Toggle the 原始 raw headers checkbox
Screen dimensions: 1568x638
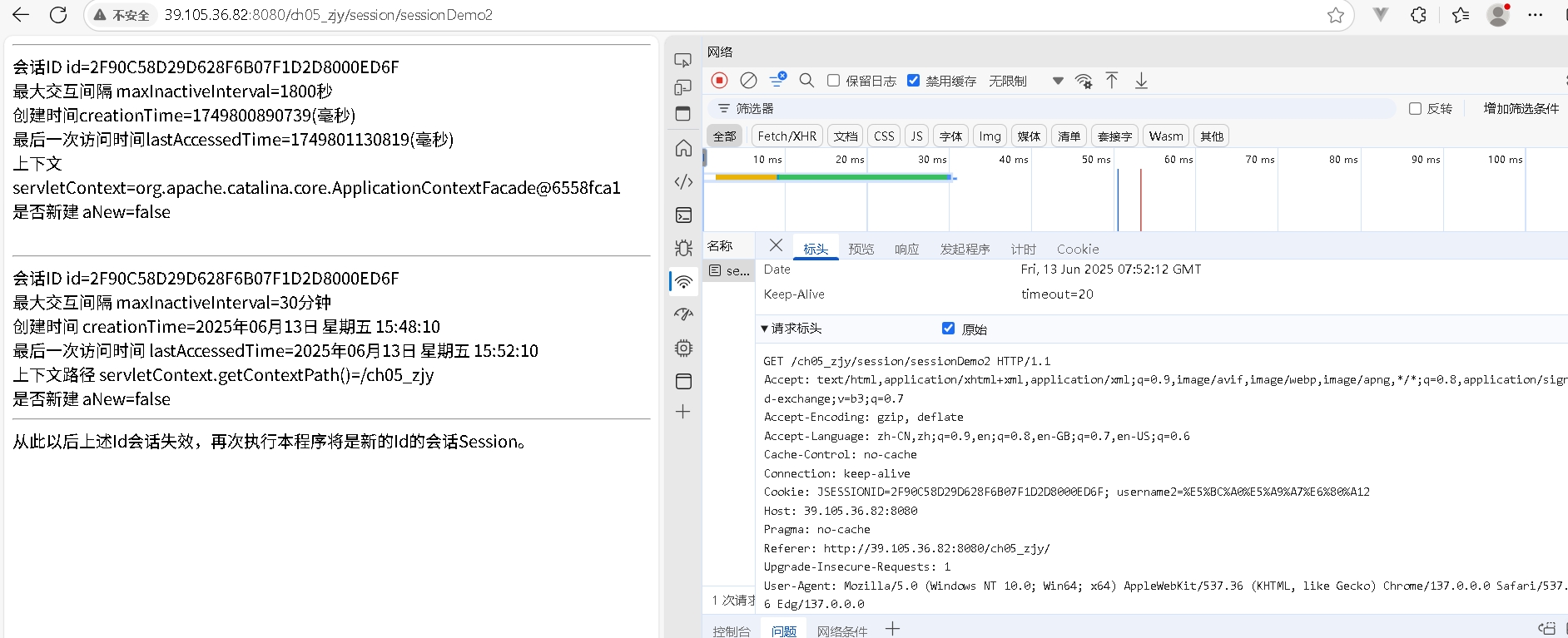(948, 329)
